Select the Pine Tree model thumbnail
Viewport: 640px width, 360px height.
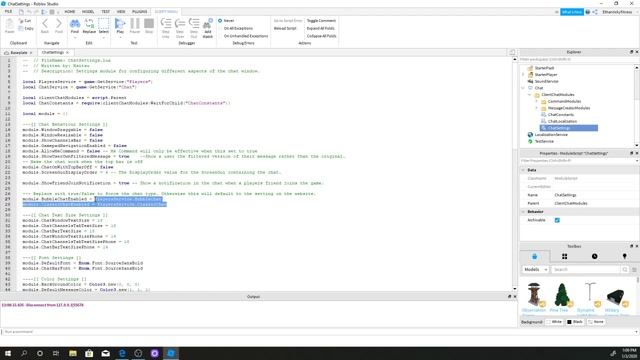click(562, 295)
